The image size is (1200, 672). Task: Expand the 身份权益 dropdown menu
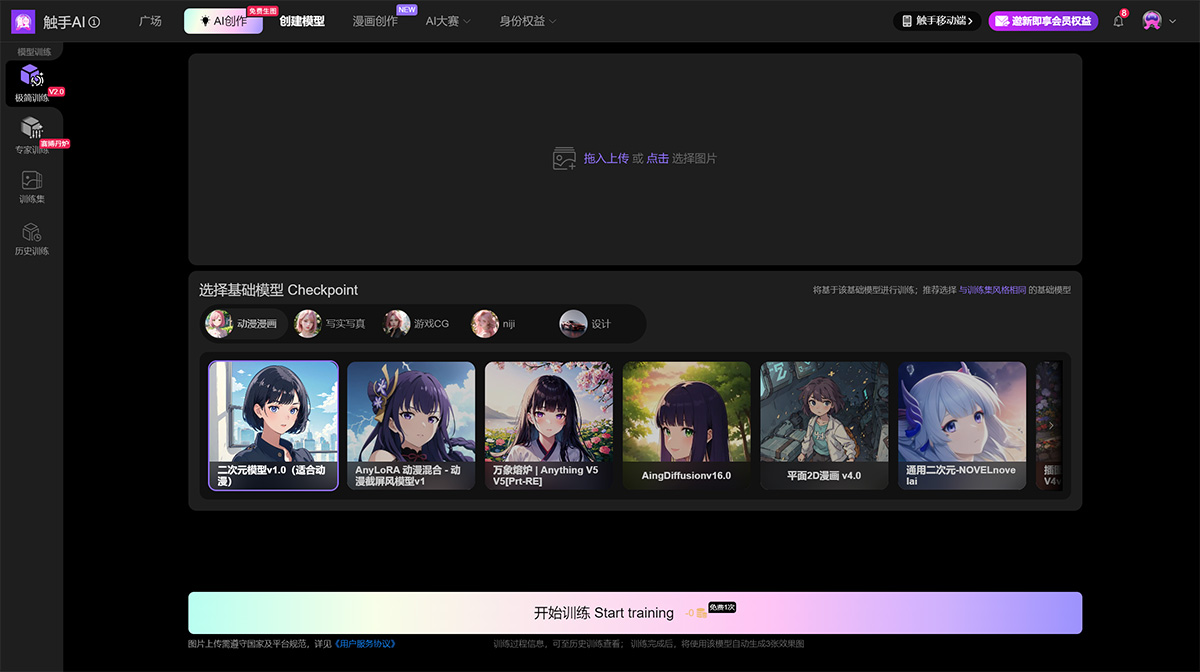[528, 21]
